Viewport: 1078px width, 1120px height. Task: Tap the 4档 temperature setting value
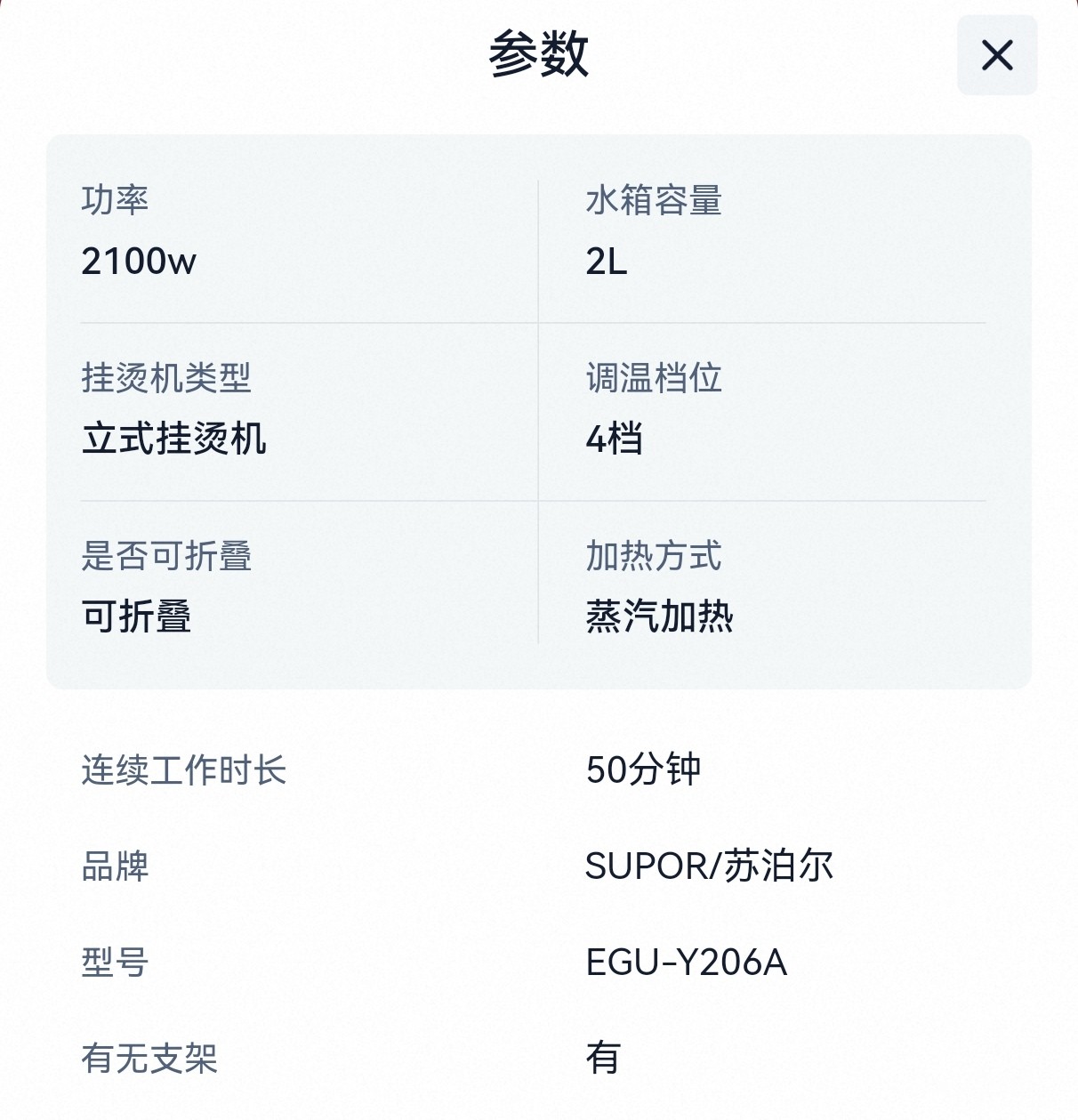[615, 439]
